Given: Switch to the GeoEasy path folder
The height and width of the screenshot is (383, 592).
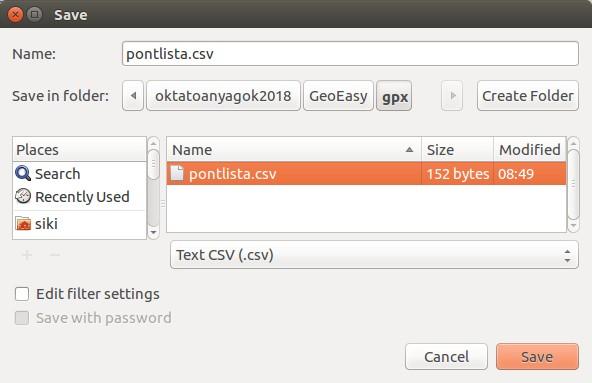Looking at the screenshot, I should point(338,96).
